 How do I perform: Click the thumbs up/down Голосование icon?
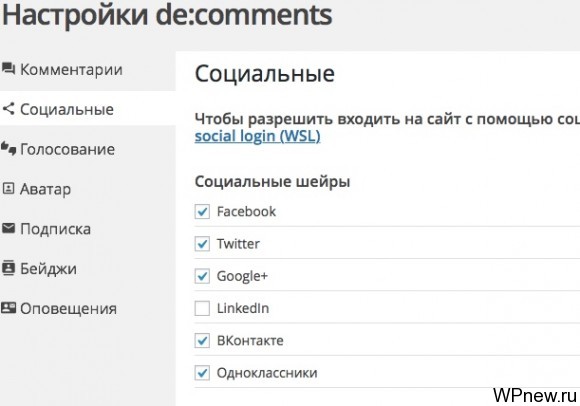click(x=9, y=149)
